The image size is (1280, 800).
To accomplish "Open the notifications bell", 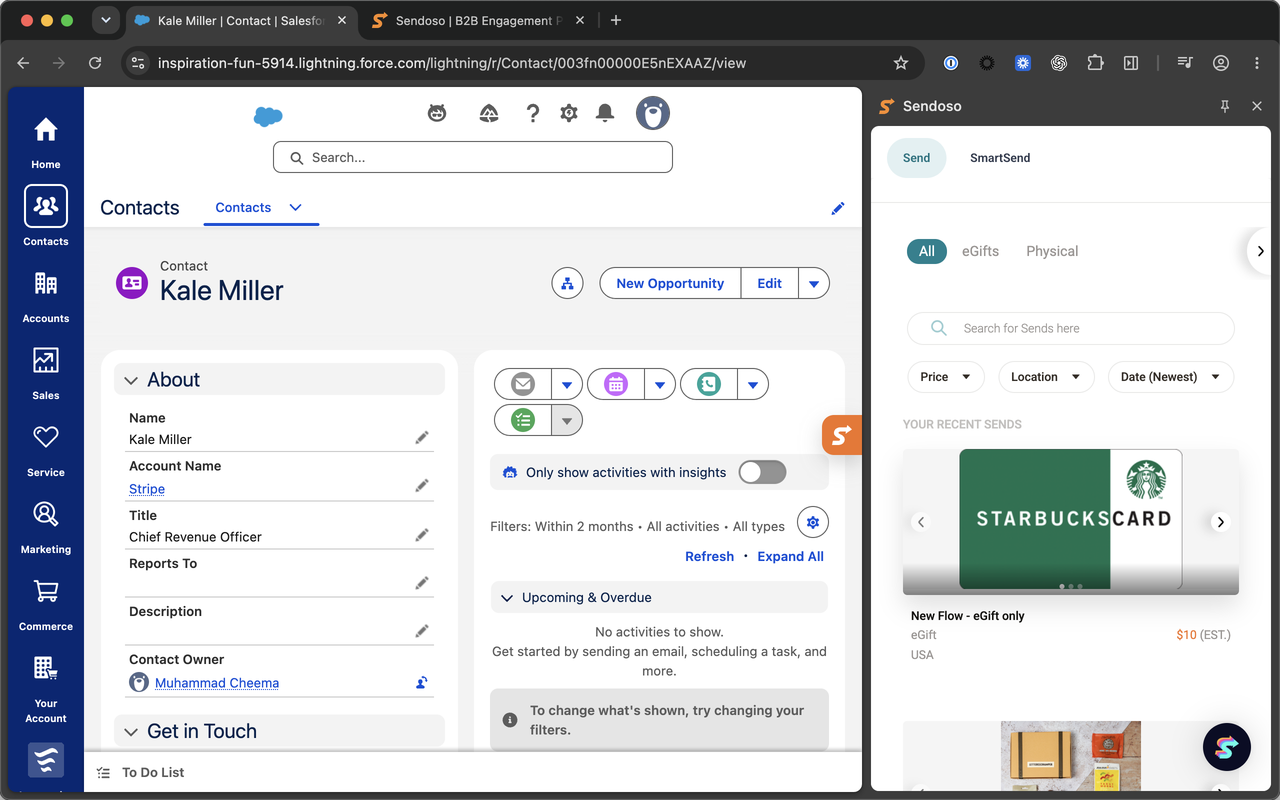I will tap(605, 114).
